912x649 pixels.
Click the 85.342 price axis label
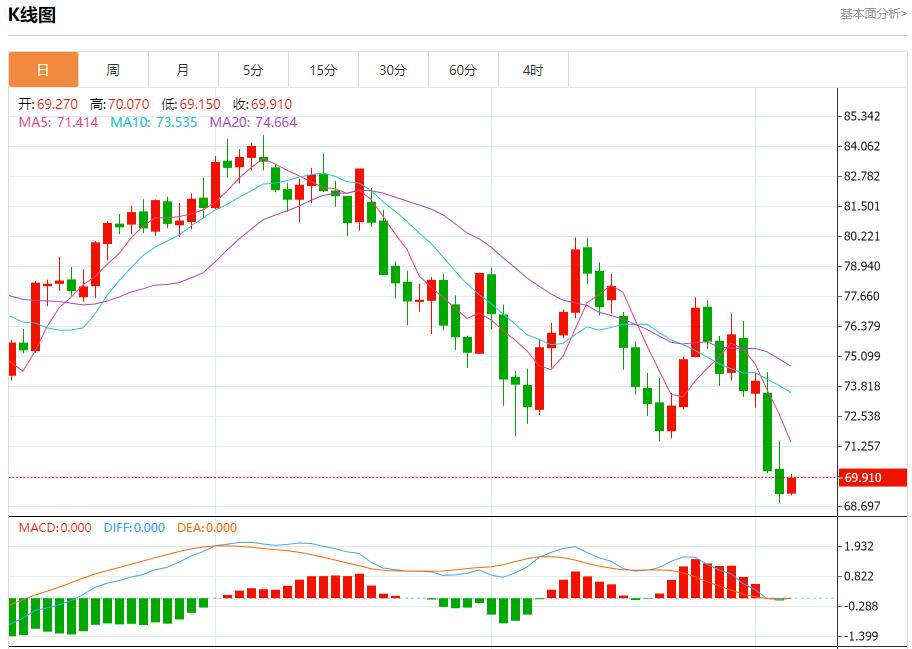click(862, 116)
